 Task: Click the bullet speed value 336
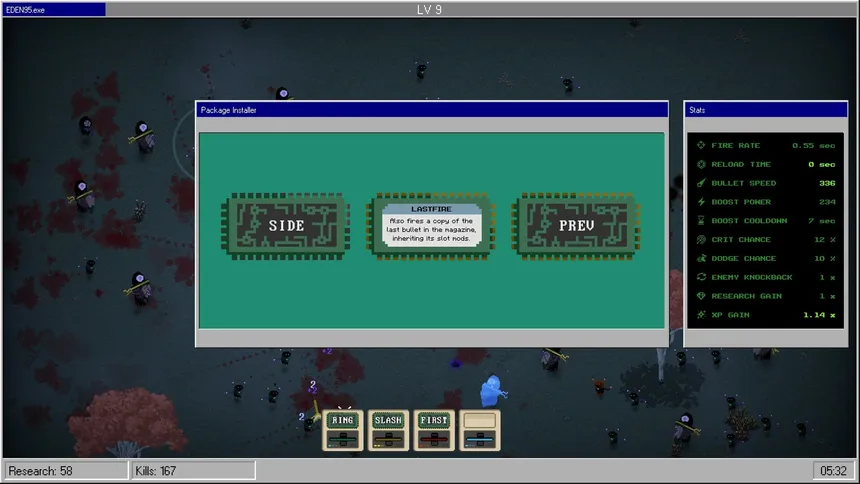point(827,183)
